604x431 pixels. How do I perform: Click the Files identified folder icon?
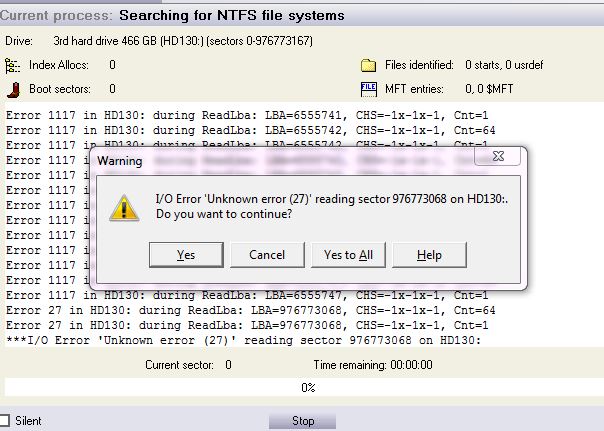point(368,65)
